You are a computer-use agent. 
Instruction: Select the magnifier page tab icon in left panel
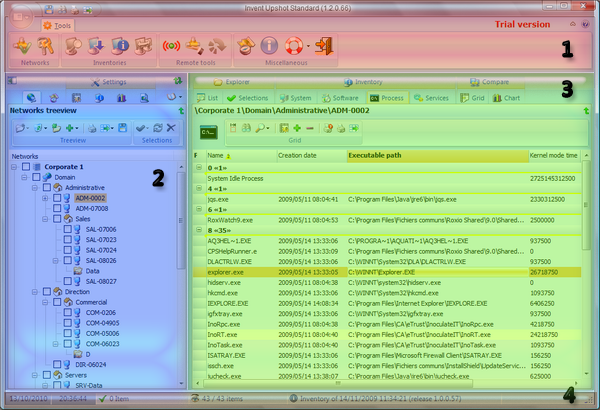pyautogui.click(x=144, y=98)
